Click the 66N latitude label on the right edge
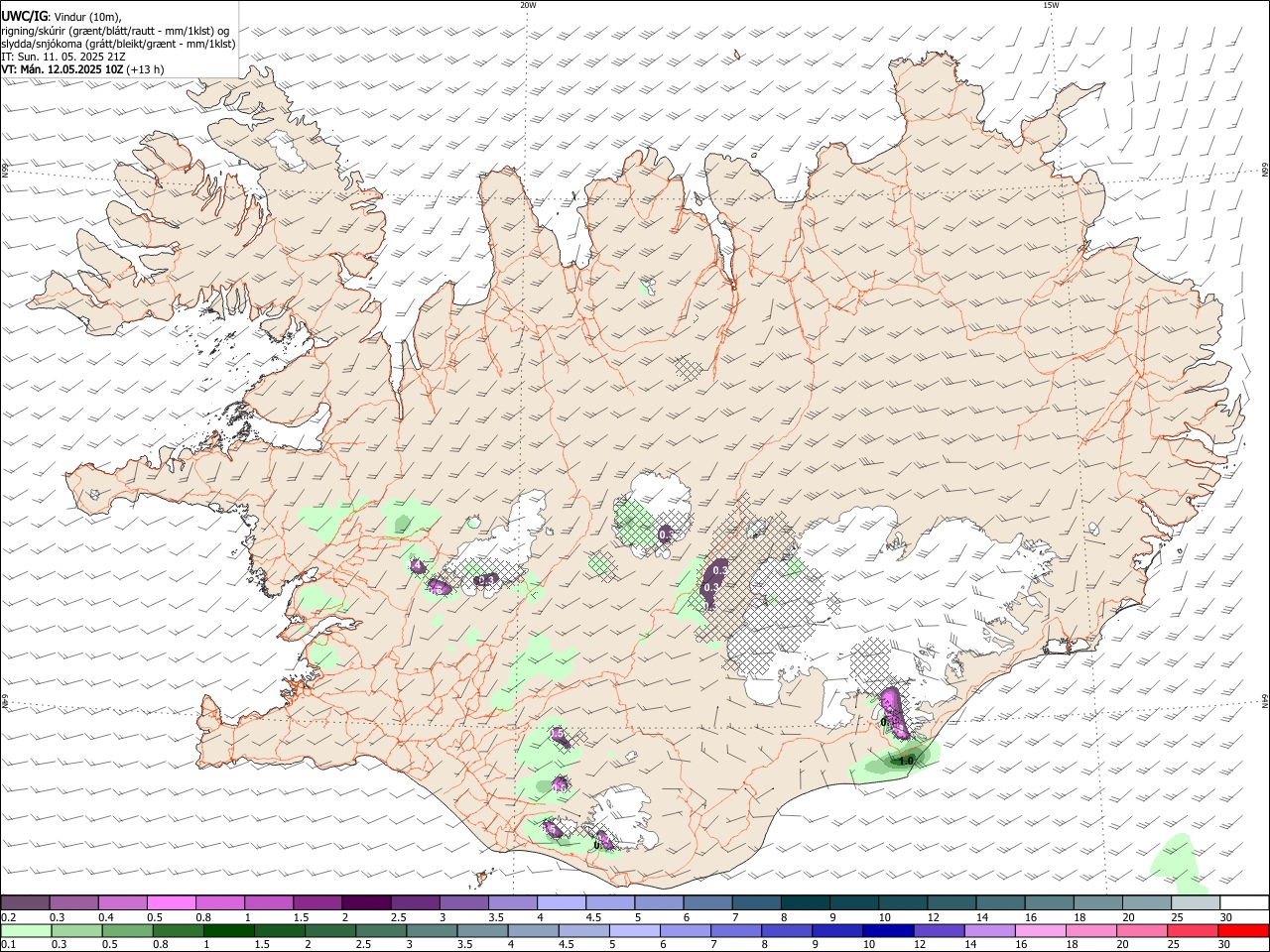1270x952 pixels. pyautogui.click(x=1265, y=171)
